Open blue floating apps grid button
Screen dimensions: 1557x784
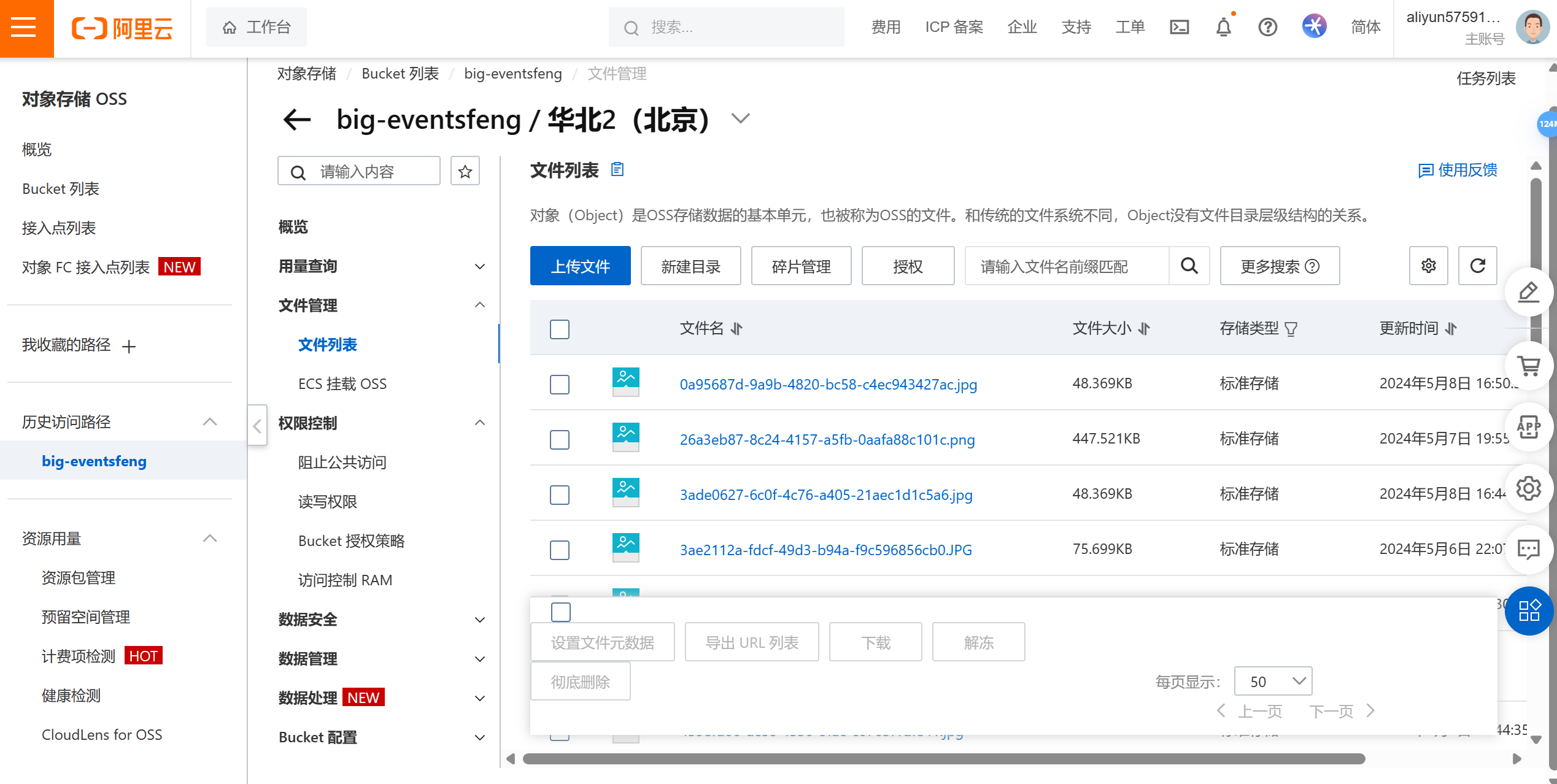[1529, 611]
